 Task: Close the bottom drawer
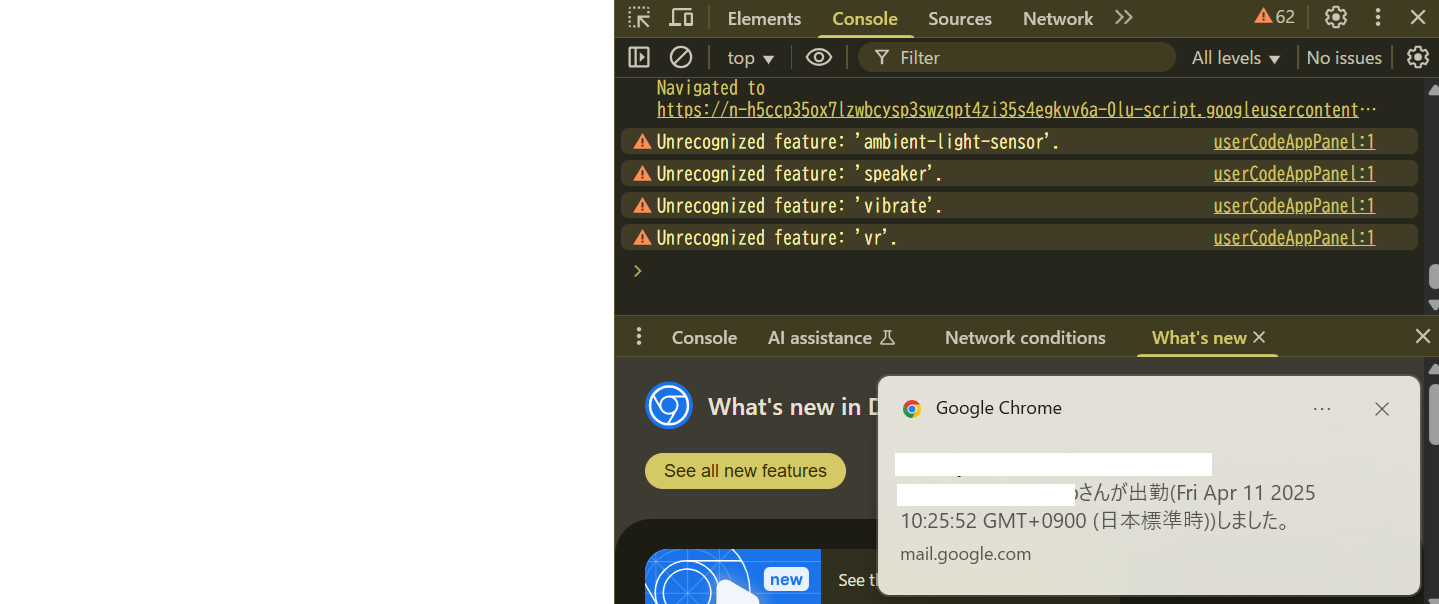click(1422, 336)
